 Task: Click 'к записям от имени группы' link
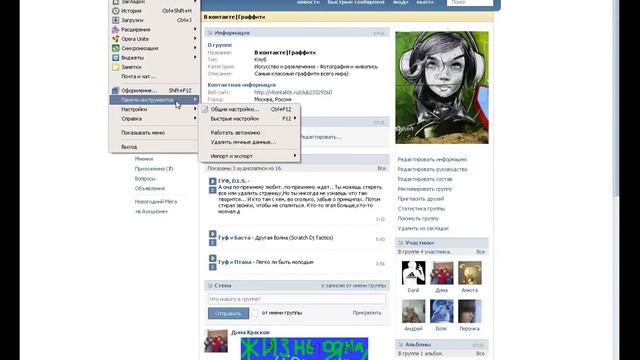pos(353,286)
